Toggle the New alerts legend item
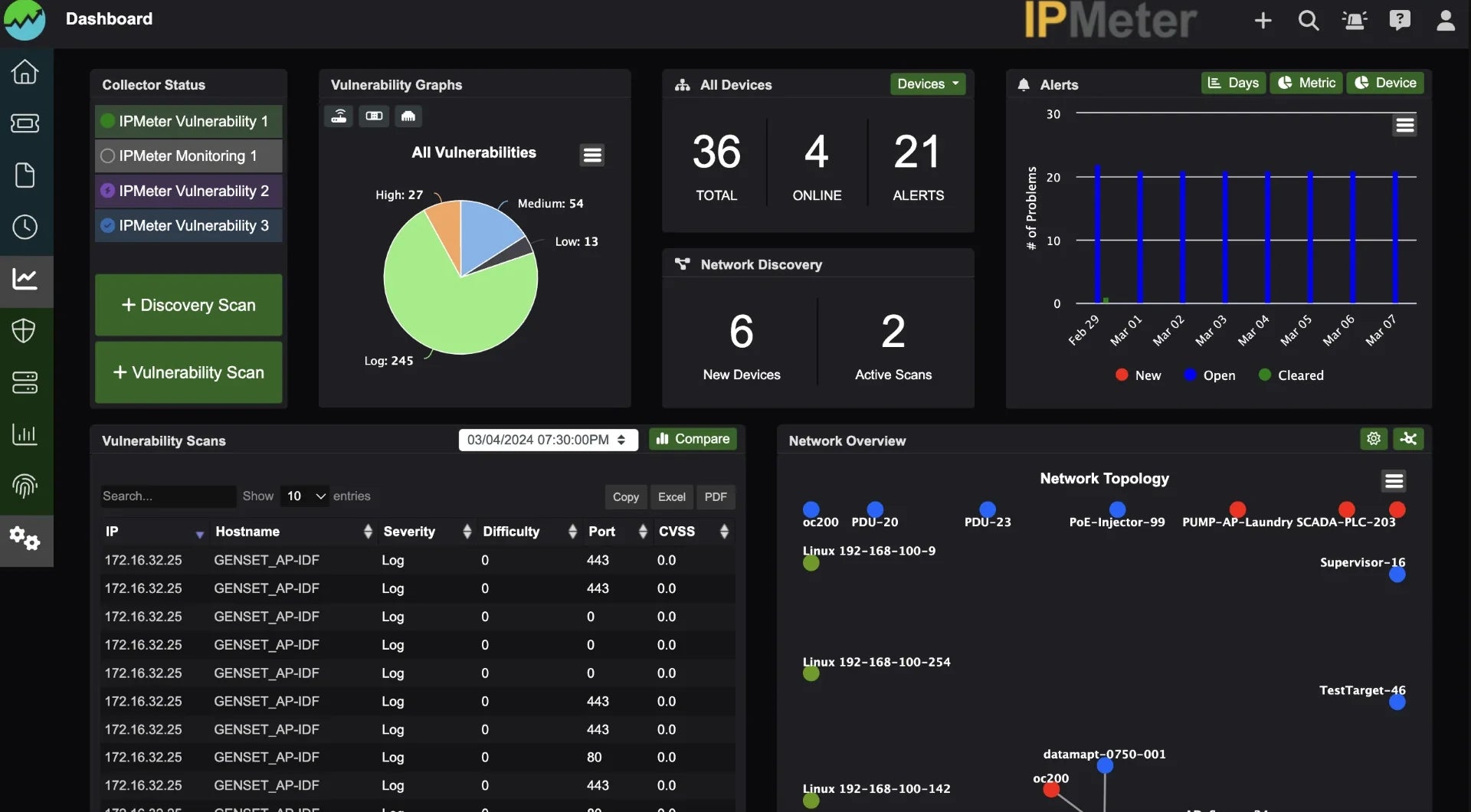Viewport: 1471px width, 812px height. click(x=1138, y=375)
